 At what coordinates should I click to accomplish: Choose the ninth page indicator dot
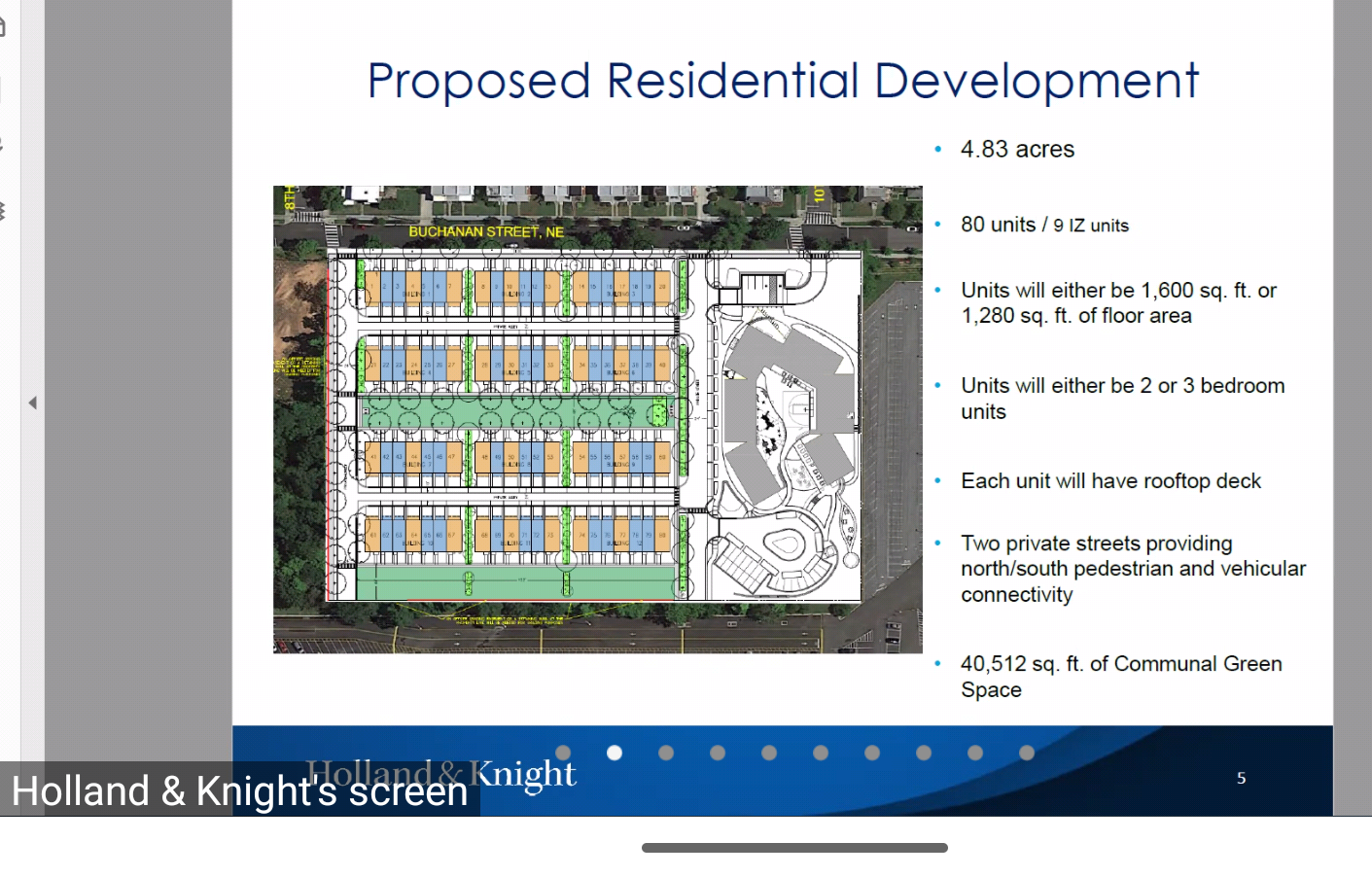click(x=975, y=753)
